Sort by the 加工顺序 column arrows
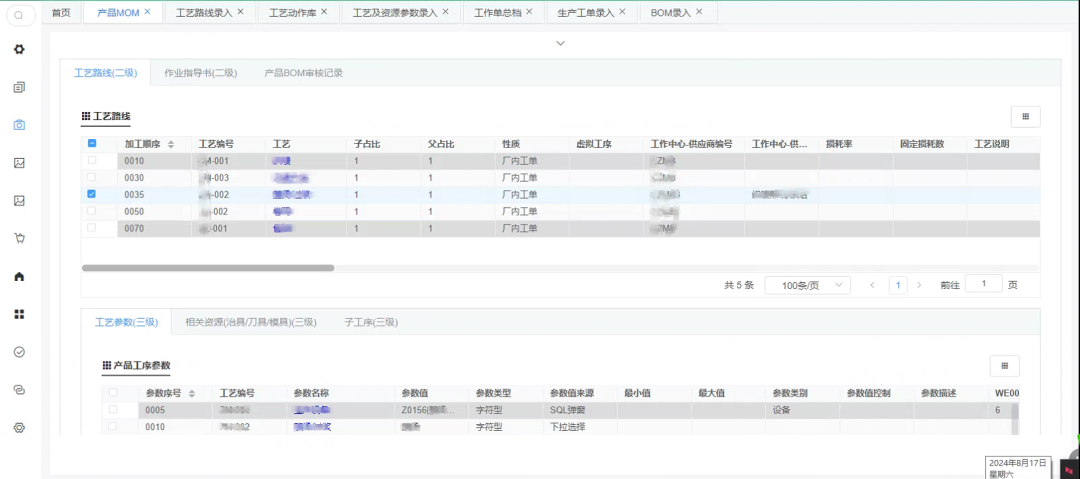 [x=171, y=145]
